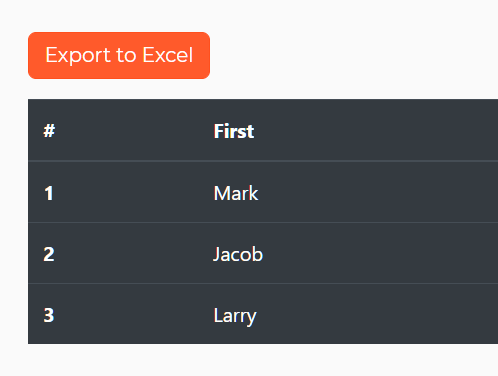
Task: Click the word Excel on orange button
Action: (x=168, y=55)
